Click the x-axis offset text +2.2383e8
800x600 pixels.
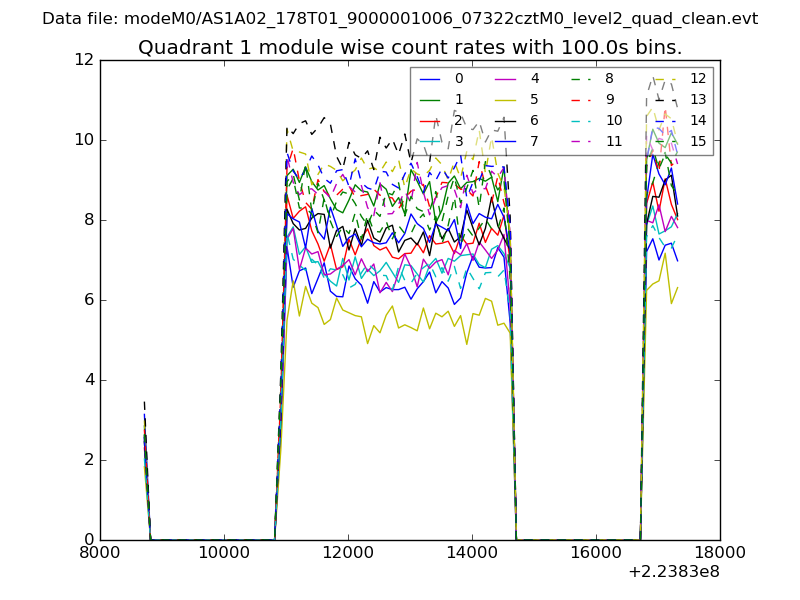673,572
